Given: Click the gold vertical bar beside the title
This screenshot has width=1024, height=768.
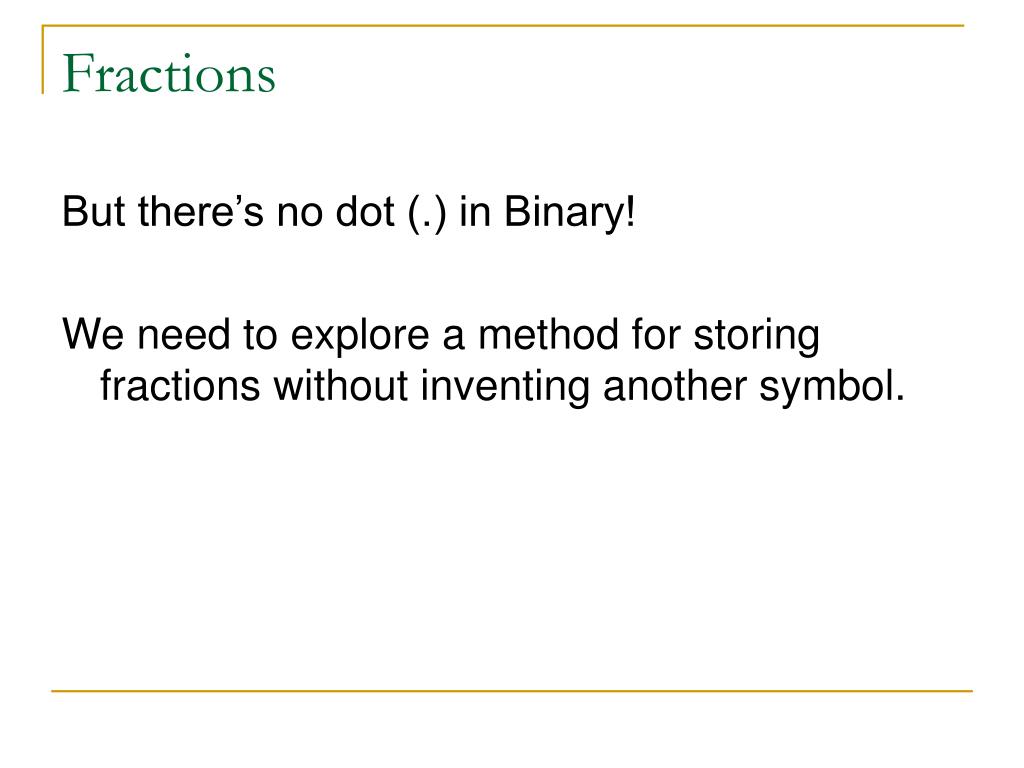Looking at the screenshot, I should 43,59.
